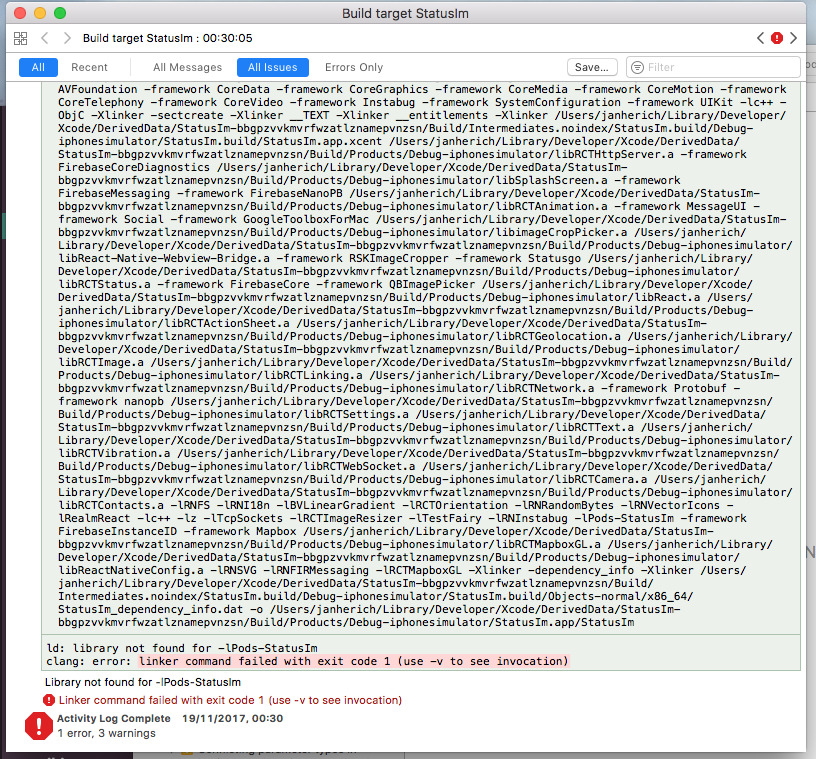
Task: Click the filter icon inside the filter field
Action: coord(637,67)
